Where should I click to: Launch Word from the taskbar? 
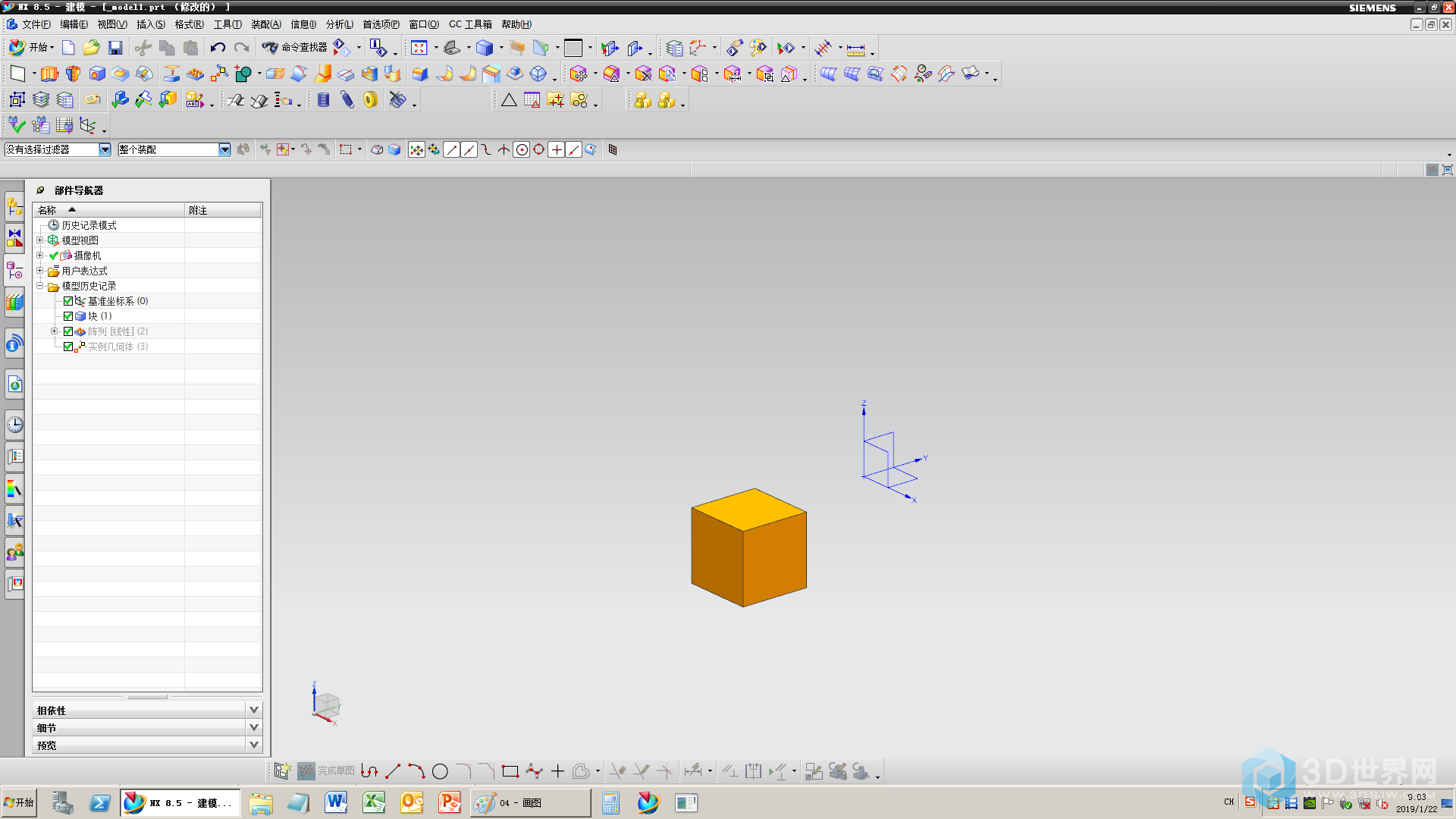click(x=336, y=802)
